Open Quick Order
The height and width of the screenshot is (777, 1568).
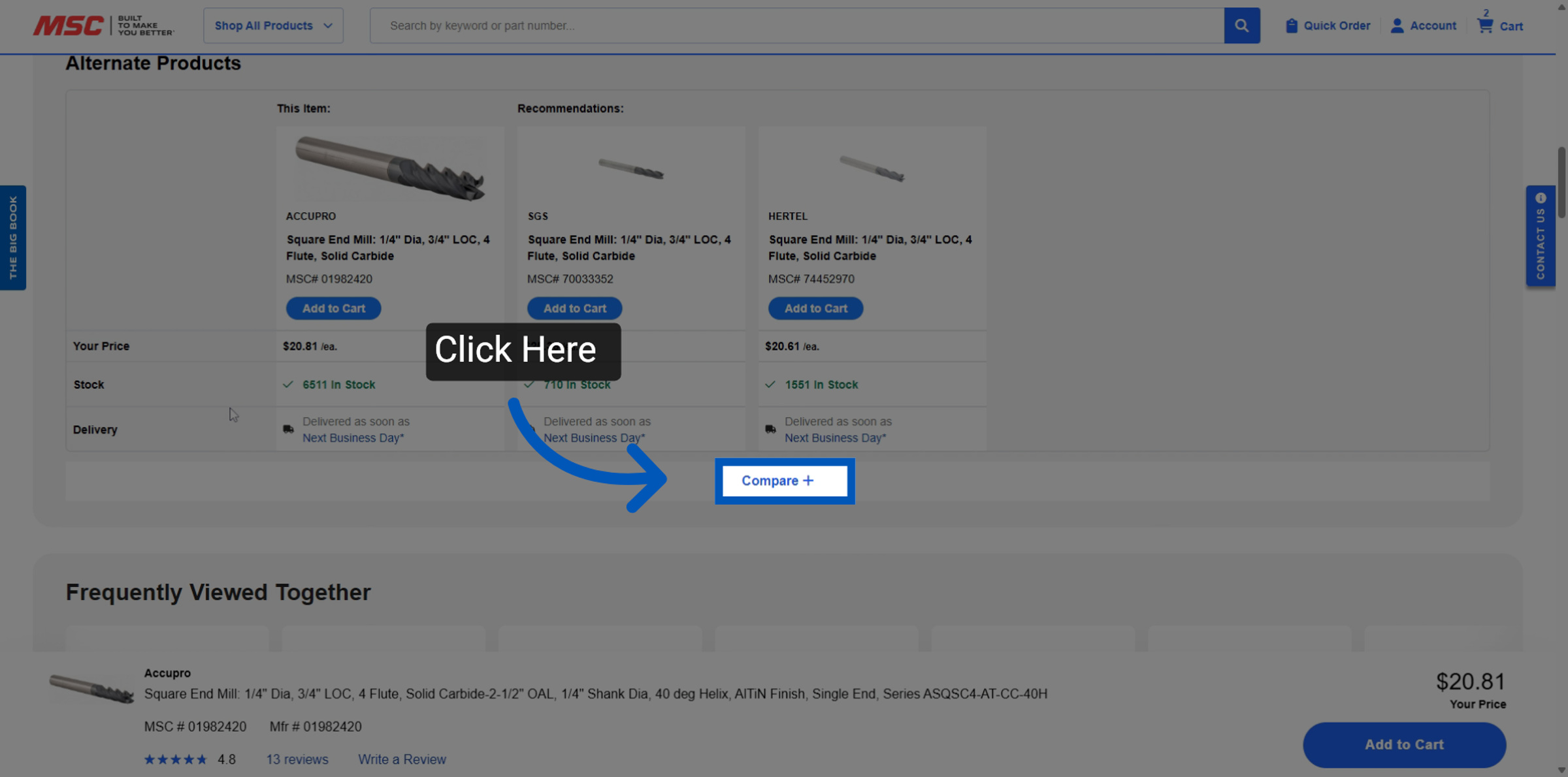[1328, 25]
